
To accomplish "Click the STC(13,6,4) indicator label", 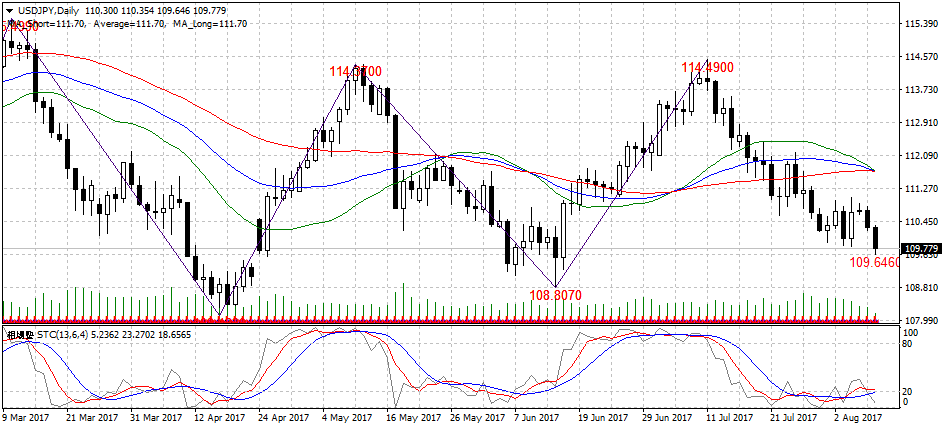I will click(x=72, y=336).
